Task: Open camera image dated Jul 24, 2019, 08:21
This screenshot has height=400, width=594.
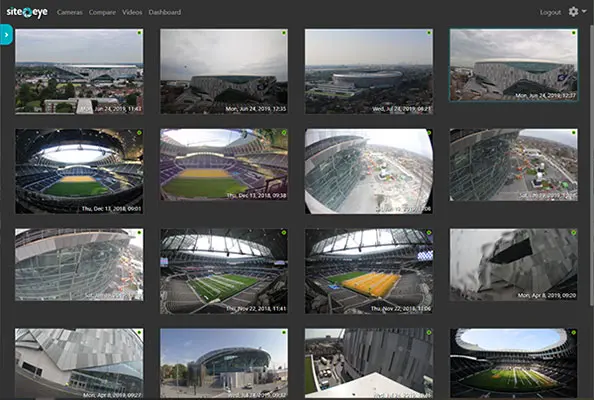Action: pos(369,72)
